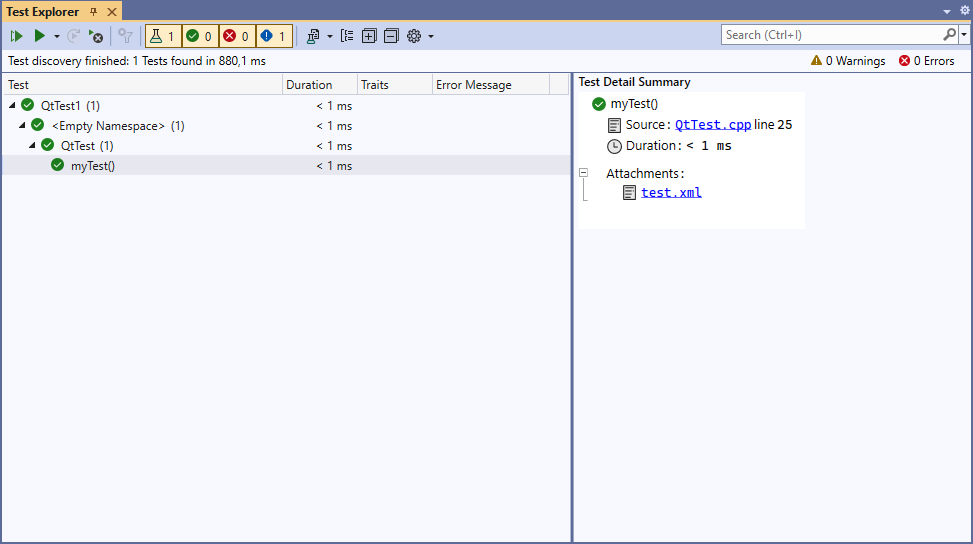Sort by the Test column header
This screenshot has width=973, height=544.
[143, 85]
